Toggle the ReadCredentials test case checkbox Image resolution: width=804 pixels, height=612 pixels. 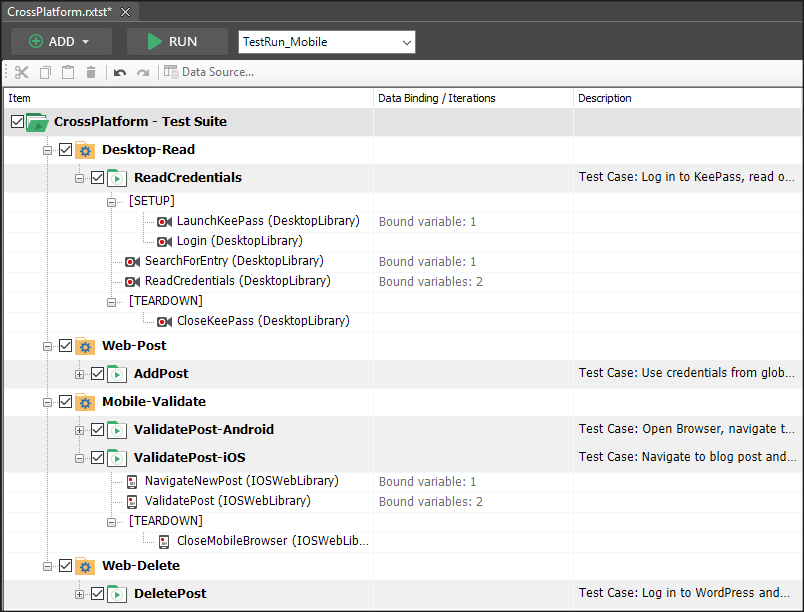pyautogui.click(x=97, y=178)
